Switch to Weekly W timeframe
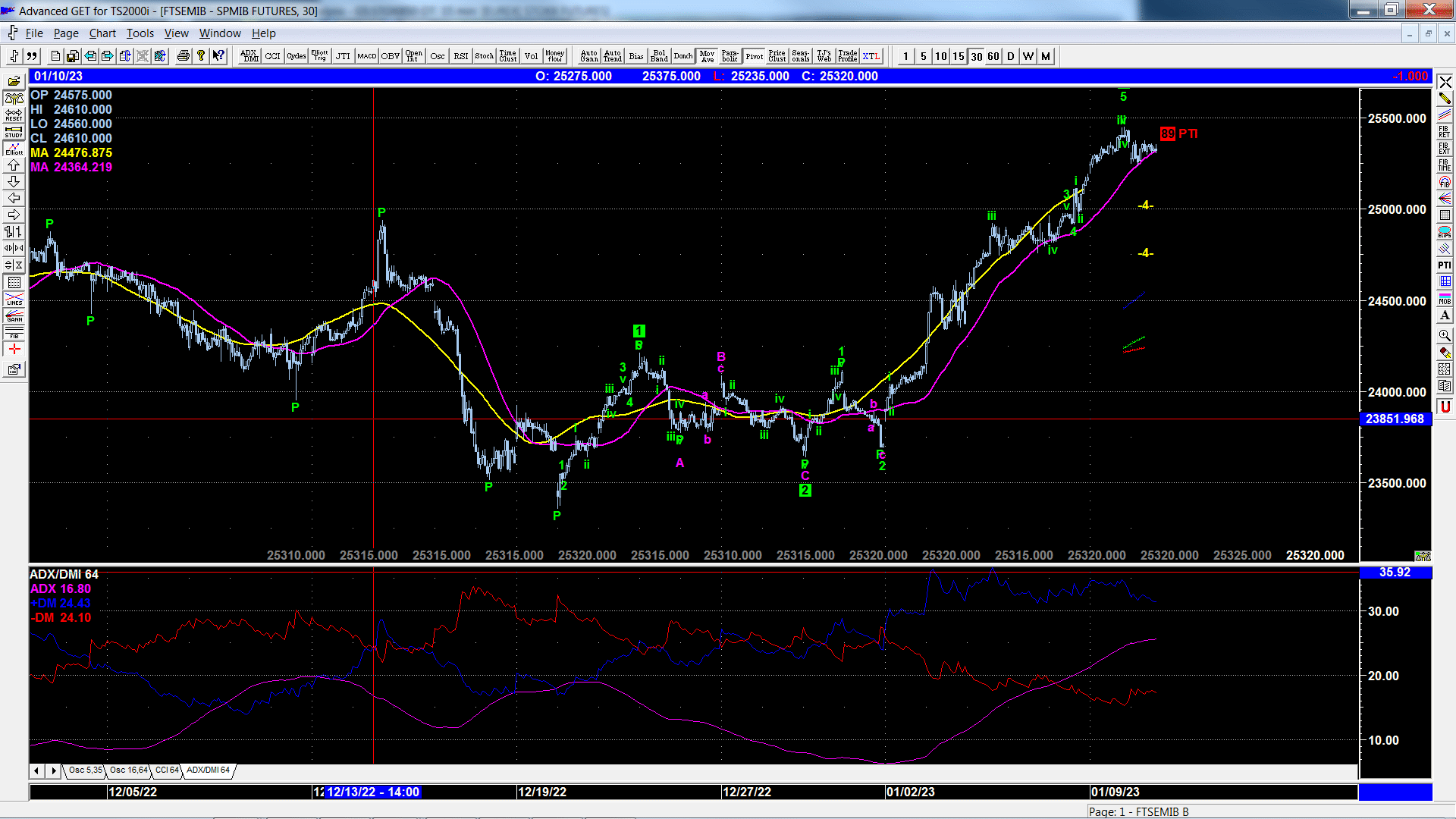1456x819 pixels. point(1028,56)
